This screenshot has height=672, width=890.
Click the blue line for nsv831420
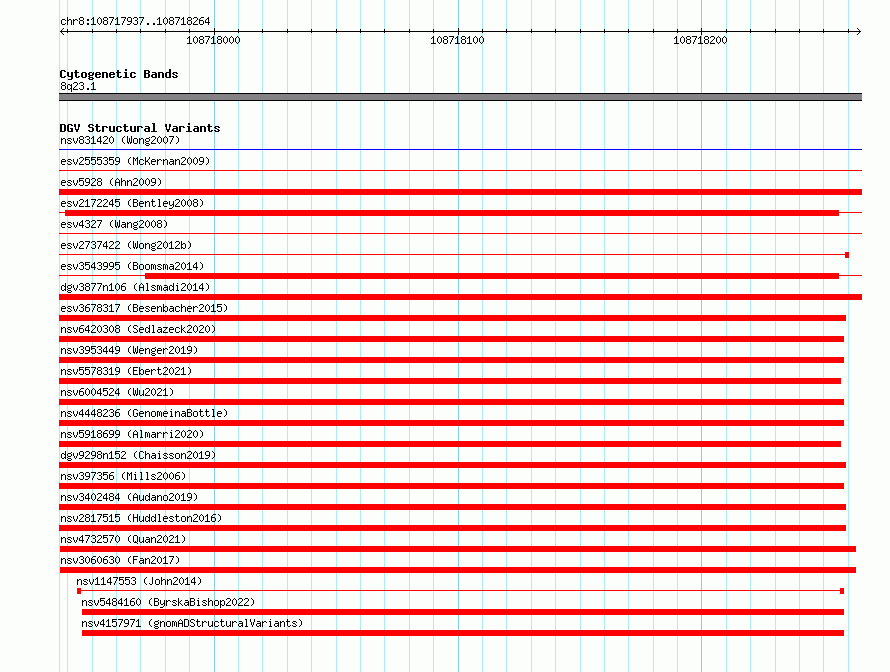(460, 150)
